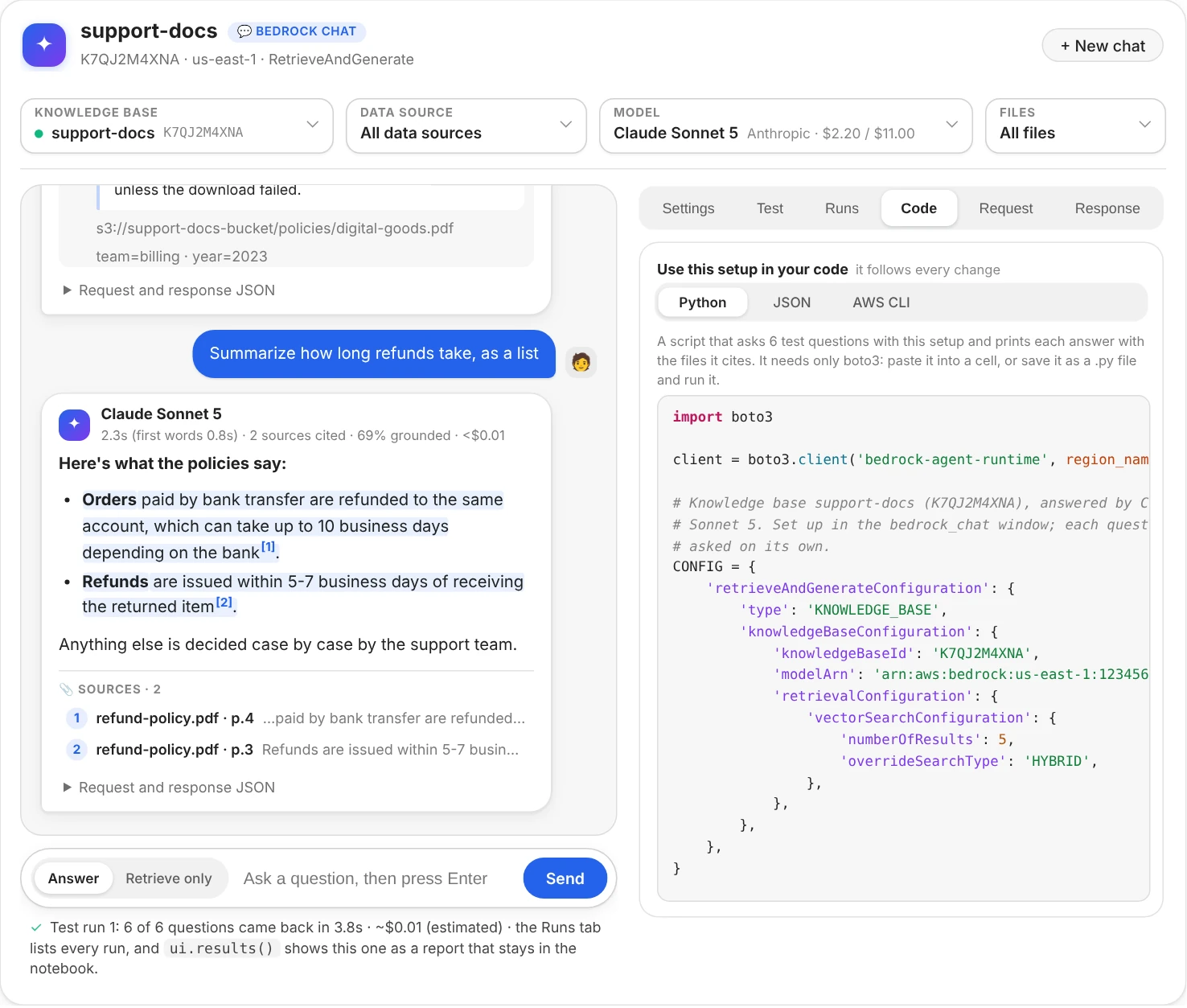1187x1008 pixels.
Task: Click the 'knowledgeBaseId' line in the code
Action: 906,653
